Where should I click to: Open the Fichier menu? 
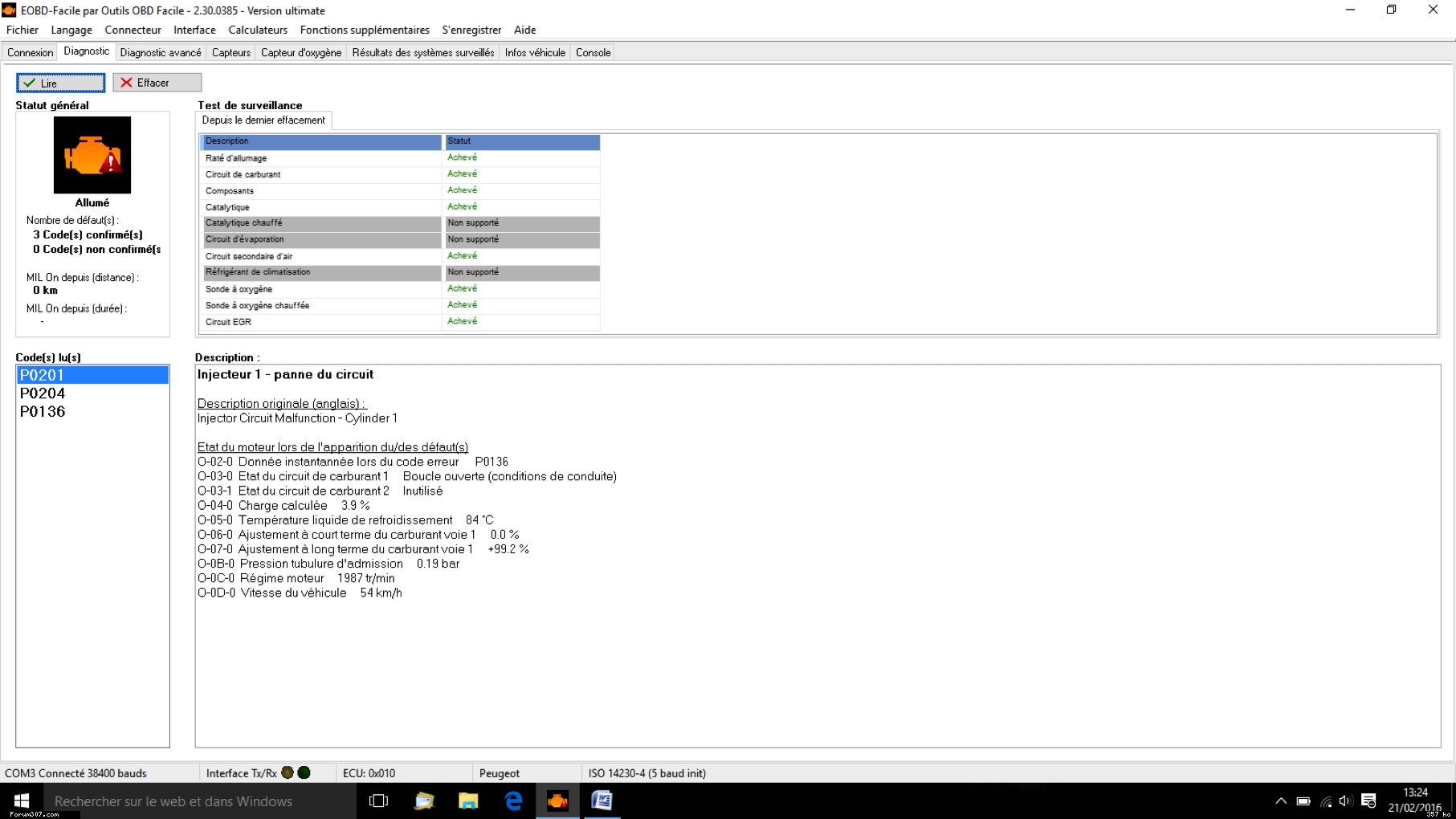click(x=22, y=30)
